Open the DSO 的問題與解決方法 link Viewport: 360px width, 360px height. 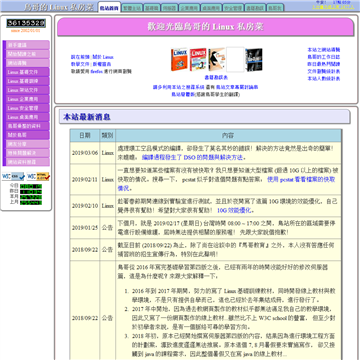(194, 157)
